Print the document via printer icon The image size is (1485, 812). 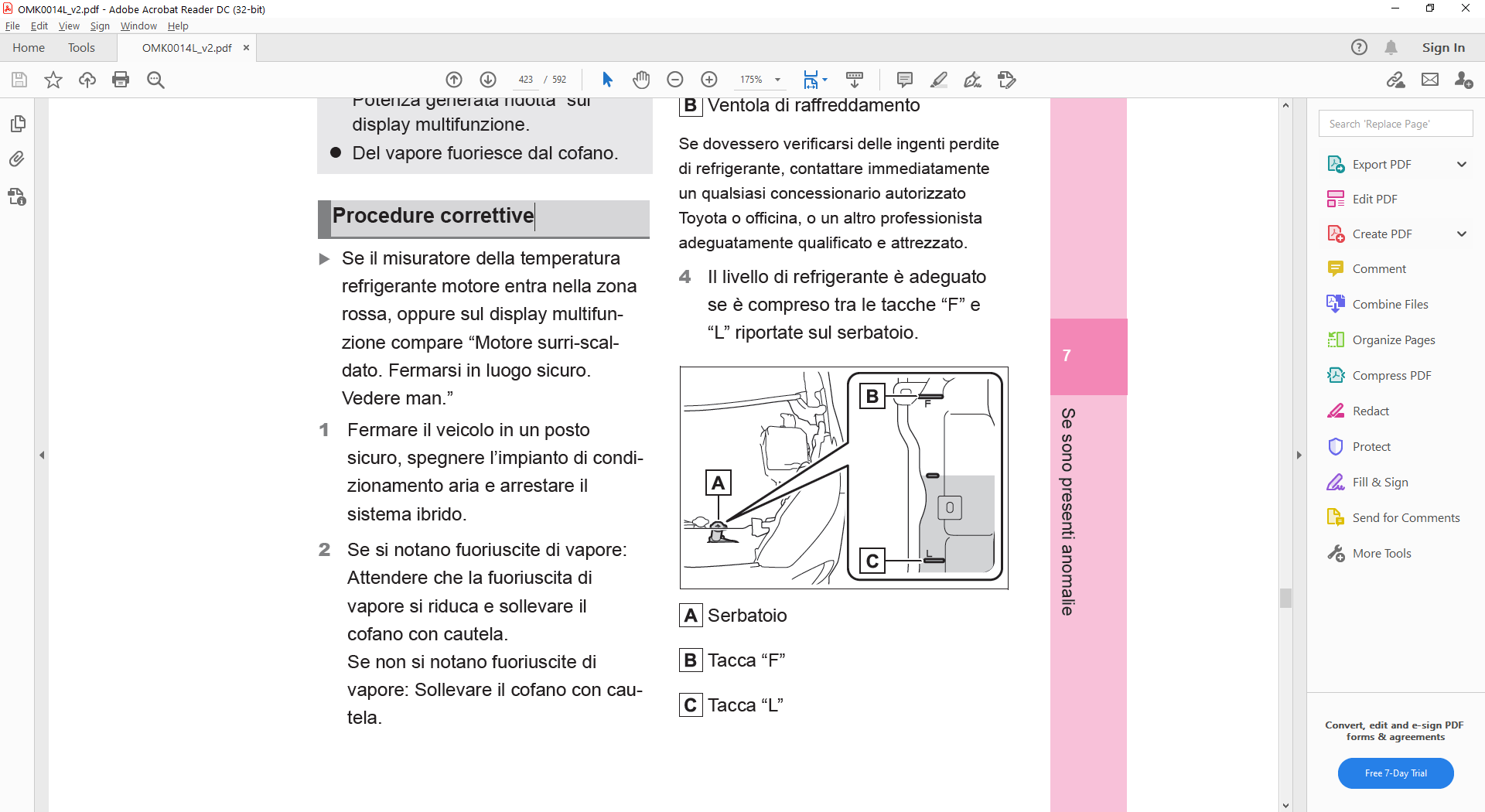(x=121, y=80)
